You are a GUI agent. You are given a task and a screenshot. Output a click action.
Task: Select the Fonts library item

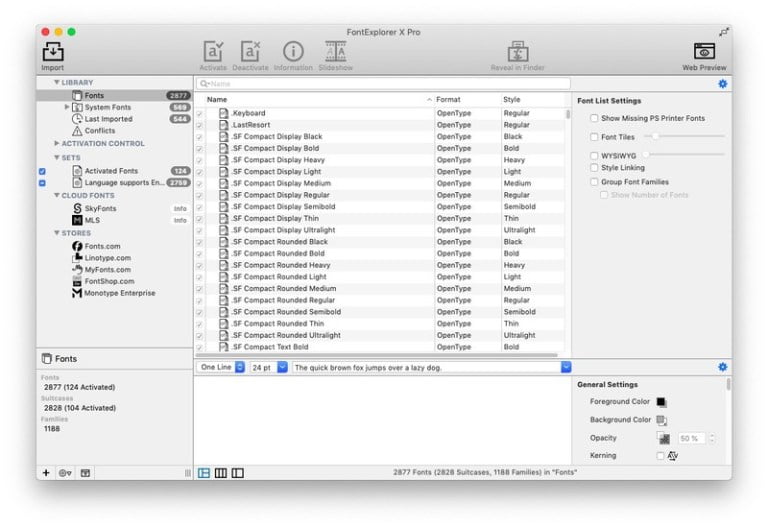[x=114, y=96]
